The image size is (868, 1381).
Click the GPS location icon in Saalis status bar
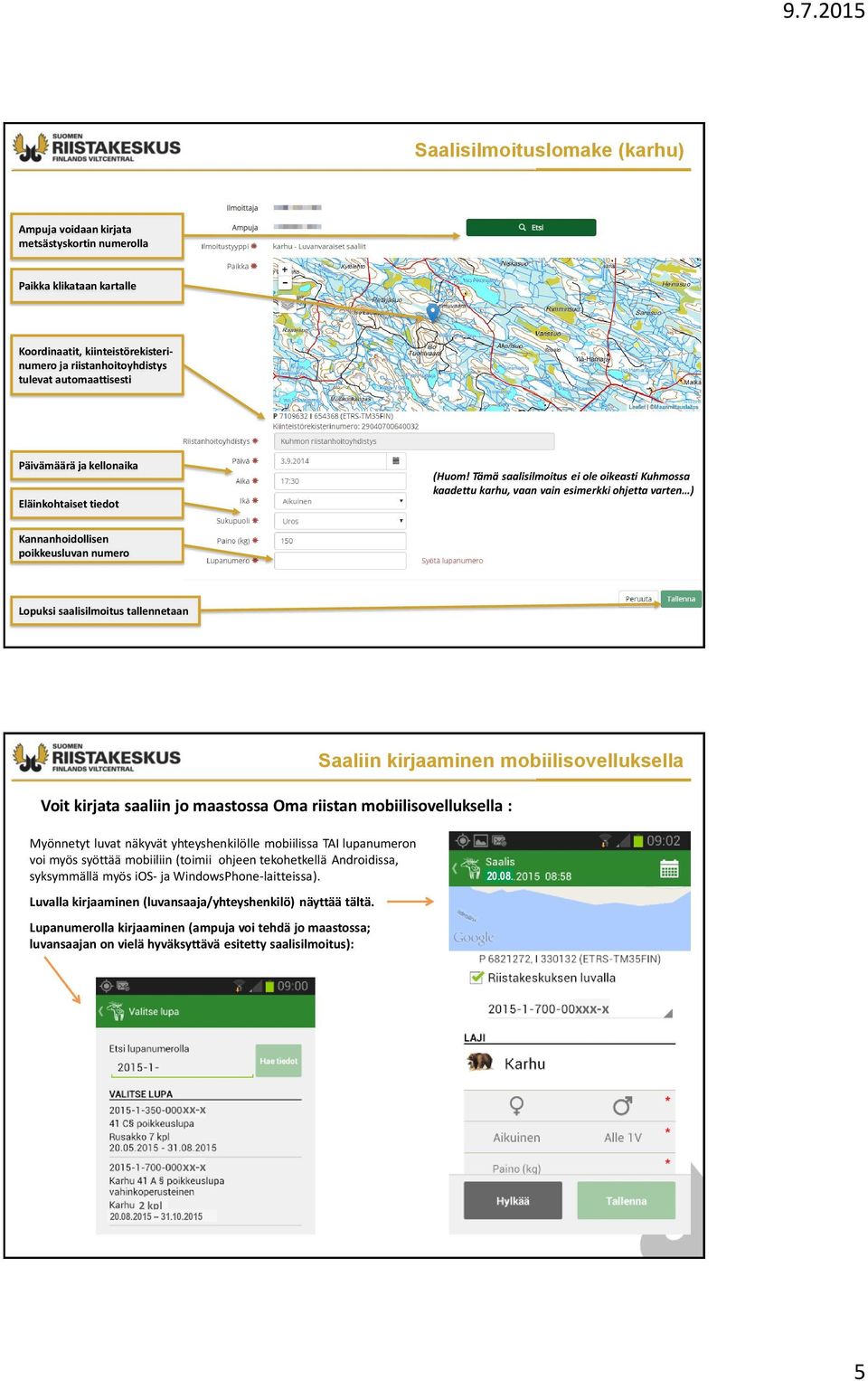click(x=463, y=840)
